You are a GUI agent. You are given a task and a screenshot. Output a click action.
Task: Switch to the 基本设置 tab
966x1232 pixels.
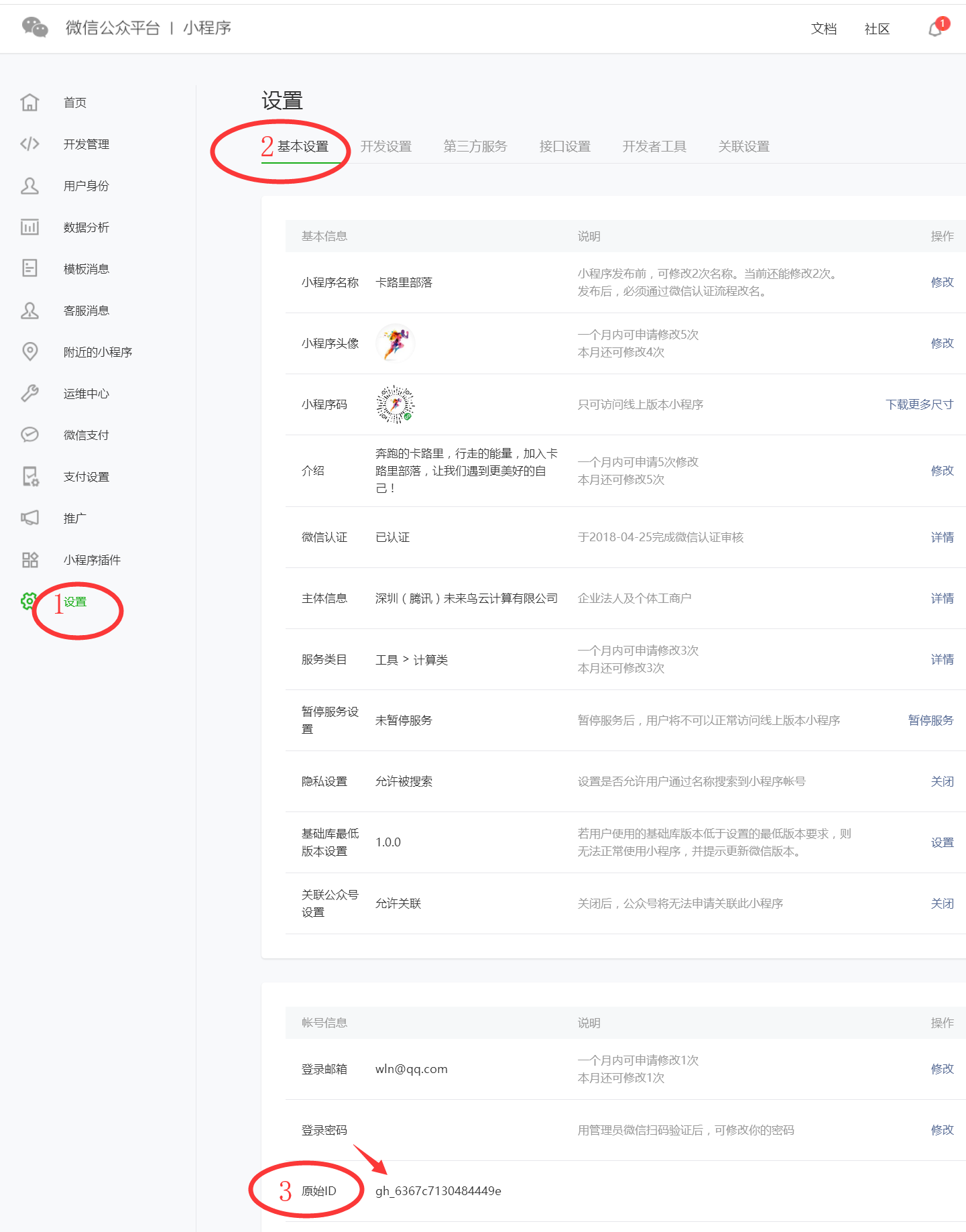coord(302,146)
